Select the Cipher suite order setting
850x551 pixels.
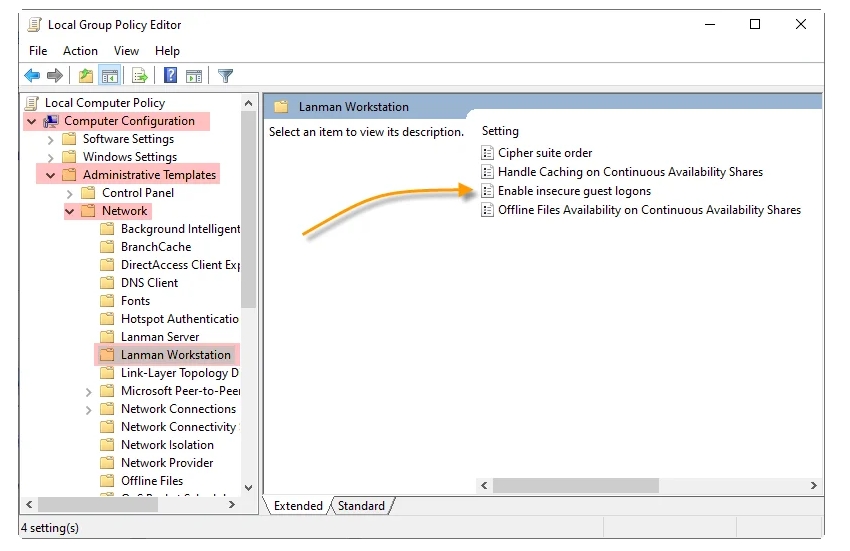(545, 153)
